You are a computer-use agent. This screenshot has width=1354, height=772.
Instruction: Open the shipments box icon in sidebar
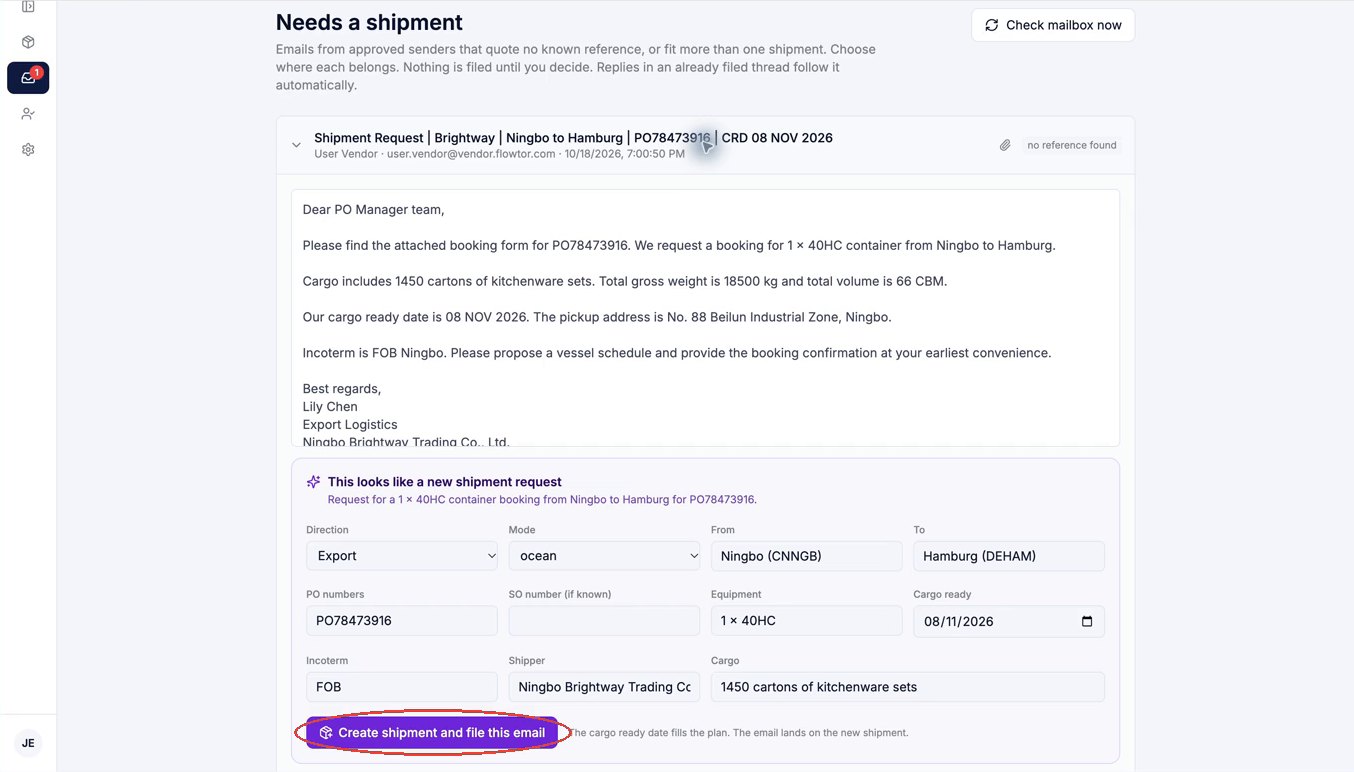(28, 42)
